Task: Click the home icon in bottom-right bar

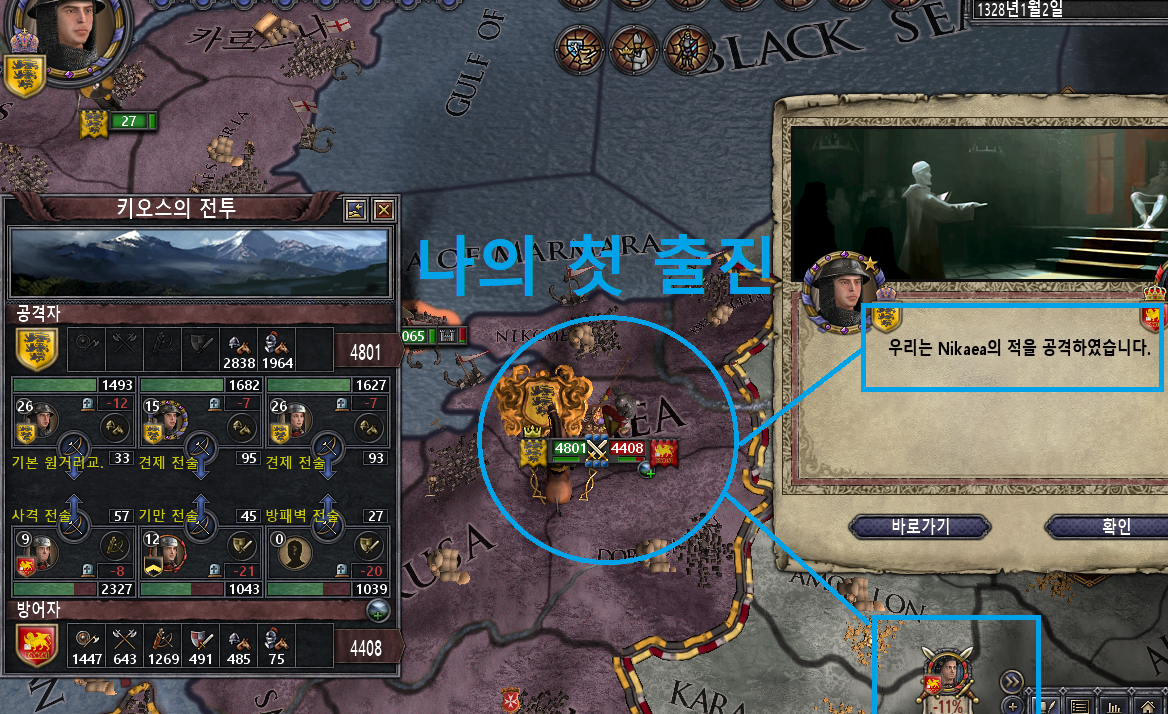Action: pos(1148,706)
